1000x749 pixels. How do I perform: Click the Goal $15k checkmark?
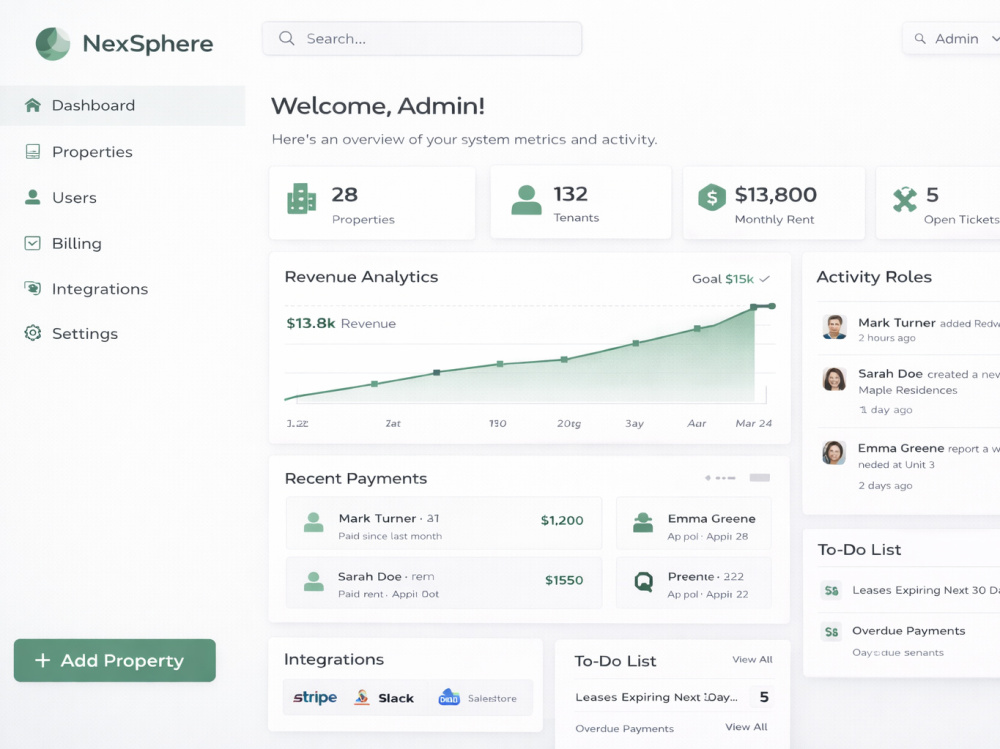click(x=765, y=279)
